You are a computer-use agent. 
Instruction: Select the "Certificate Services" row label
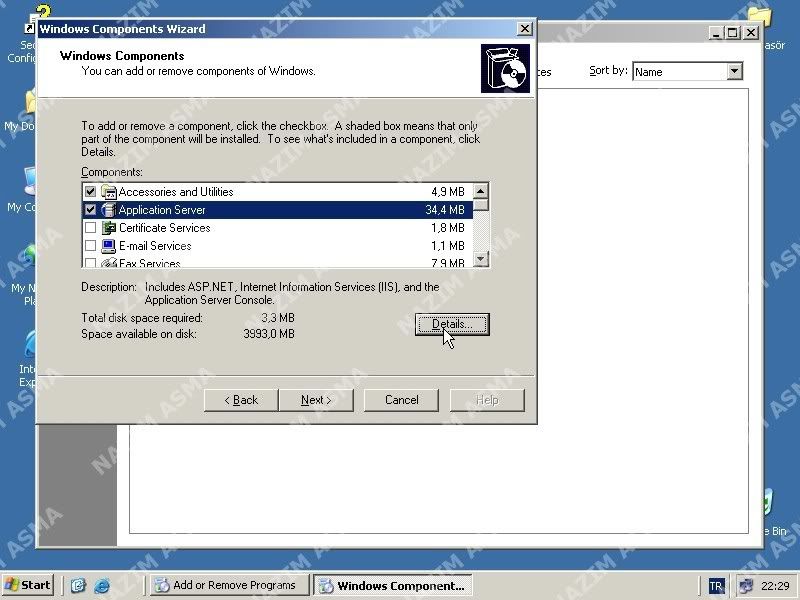(x=165, y=228)
